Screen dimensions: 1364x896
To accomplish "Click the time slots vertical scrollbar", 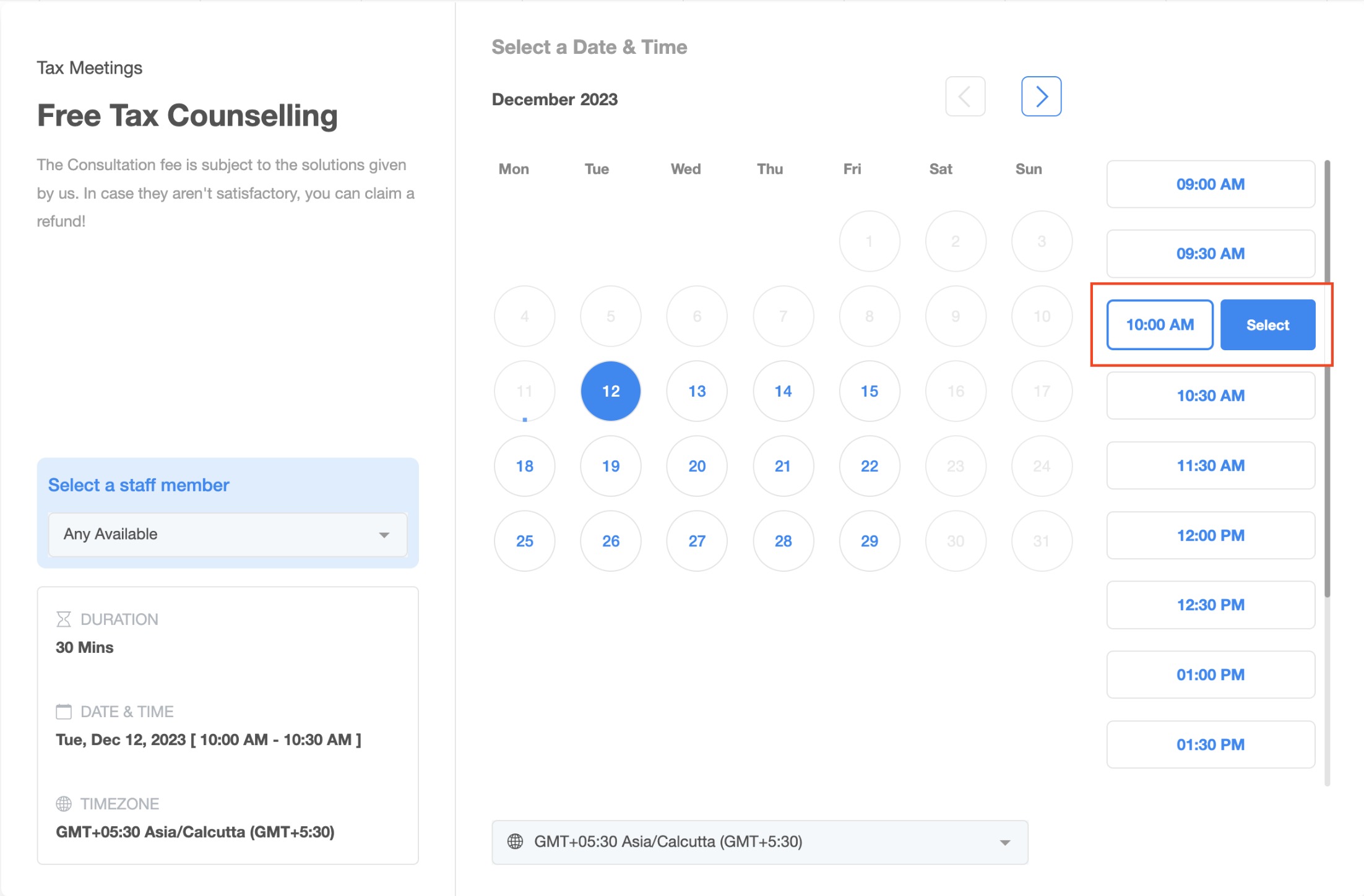I will click(x=1327, y=377).
